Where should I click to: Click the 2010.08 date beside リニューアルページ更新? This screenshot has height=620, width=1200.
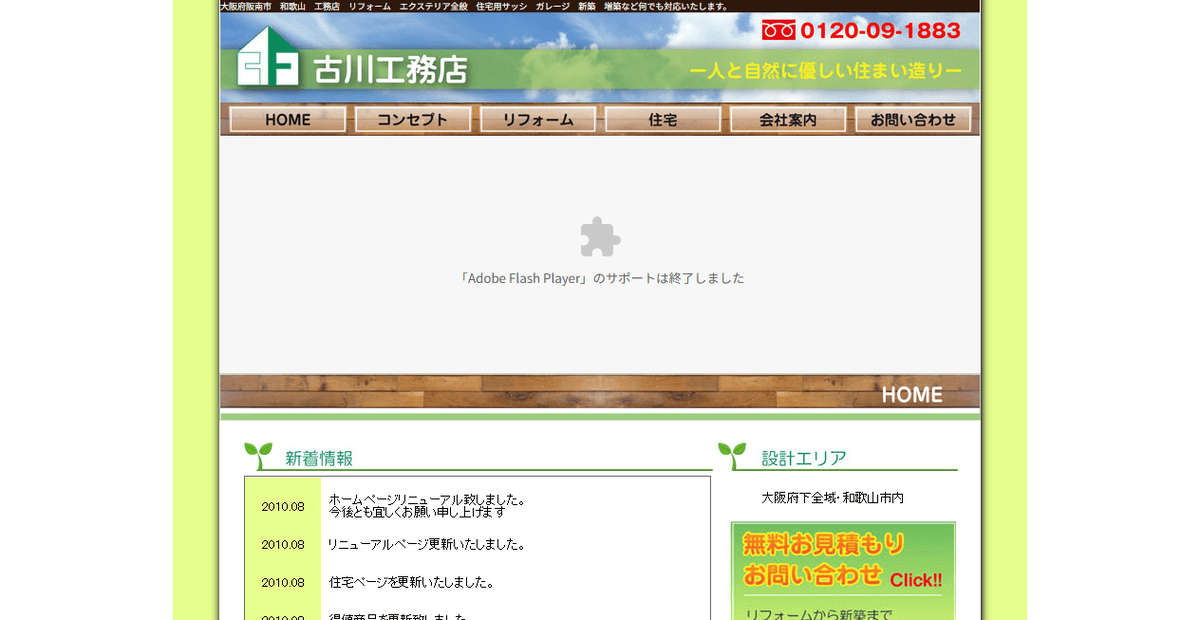coord(283,544)
